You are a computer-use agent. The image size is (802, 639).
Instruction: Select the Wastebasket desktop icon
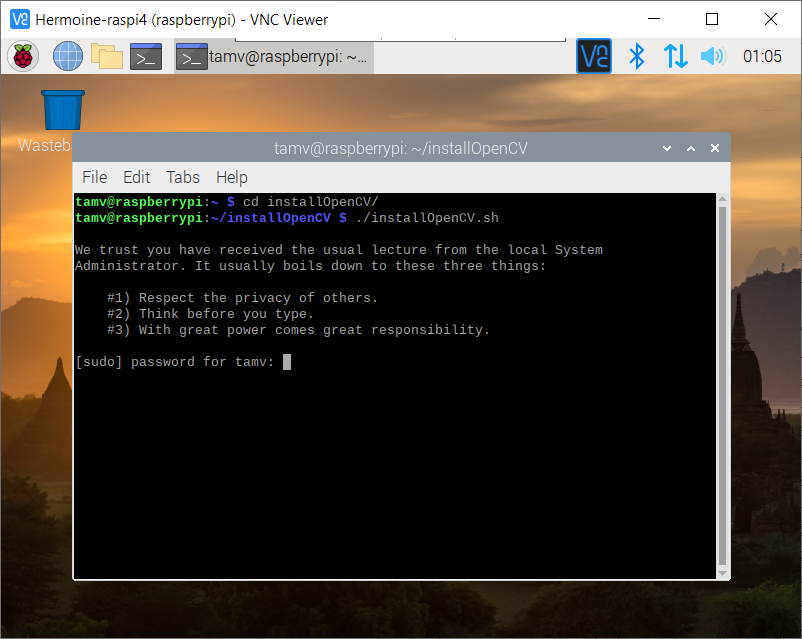[x=62, y=110]
